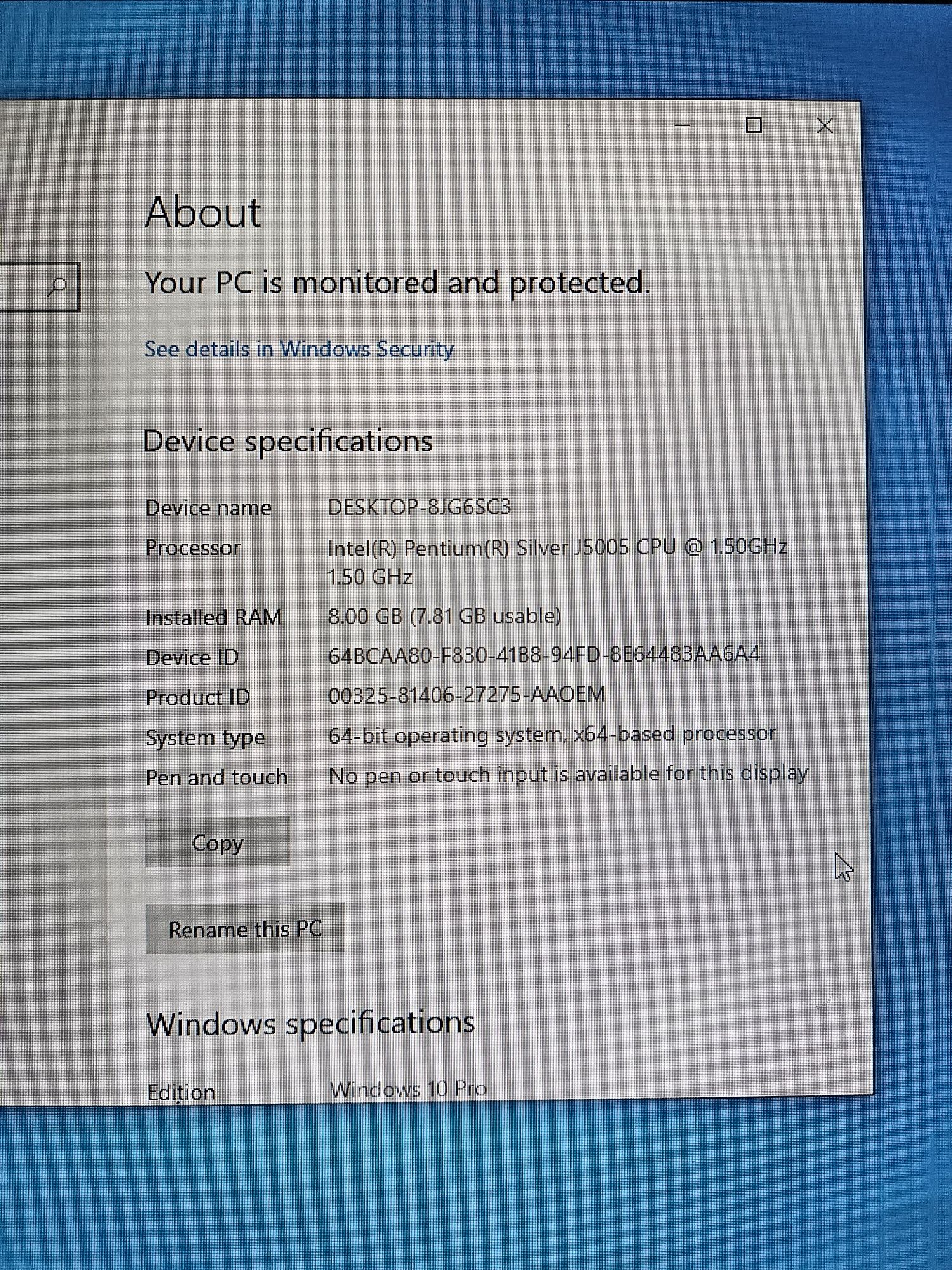Click the Device name label

pyautogui.click(x=208, y=508)
